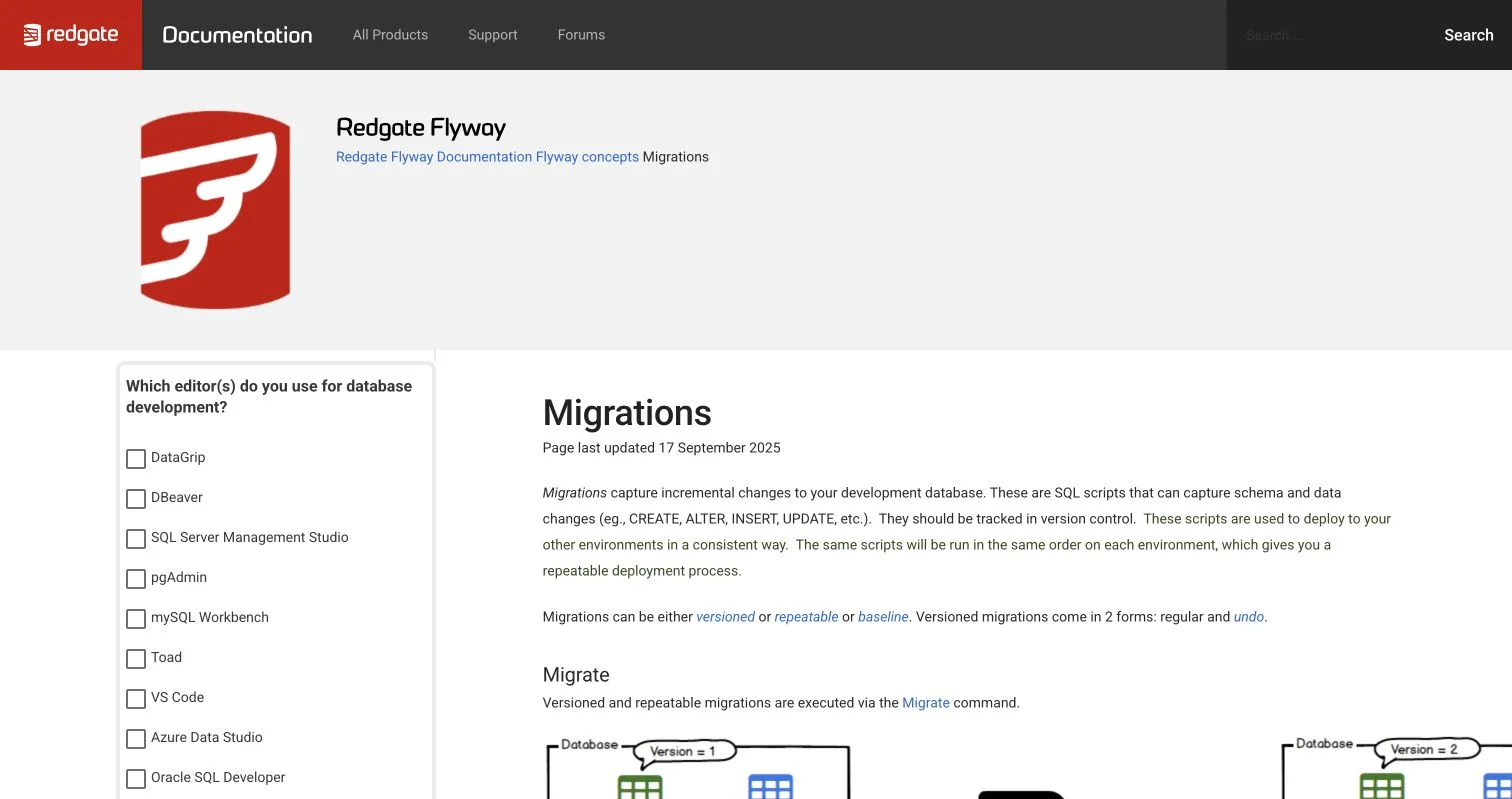Go to the Support menu item

[x=493, y=35]
